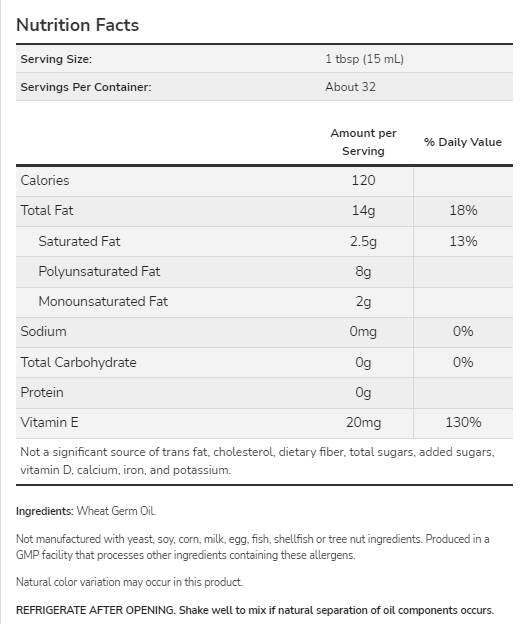Select the Servings Per Container label

tap(86, 87)
